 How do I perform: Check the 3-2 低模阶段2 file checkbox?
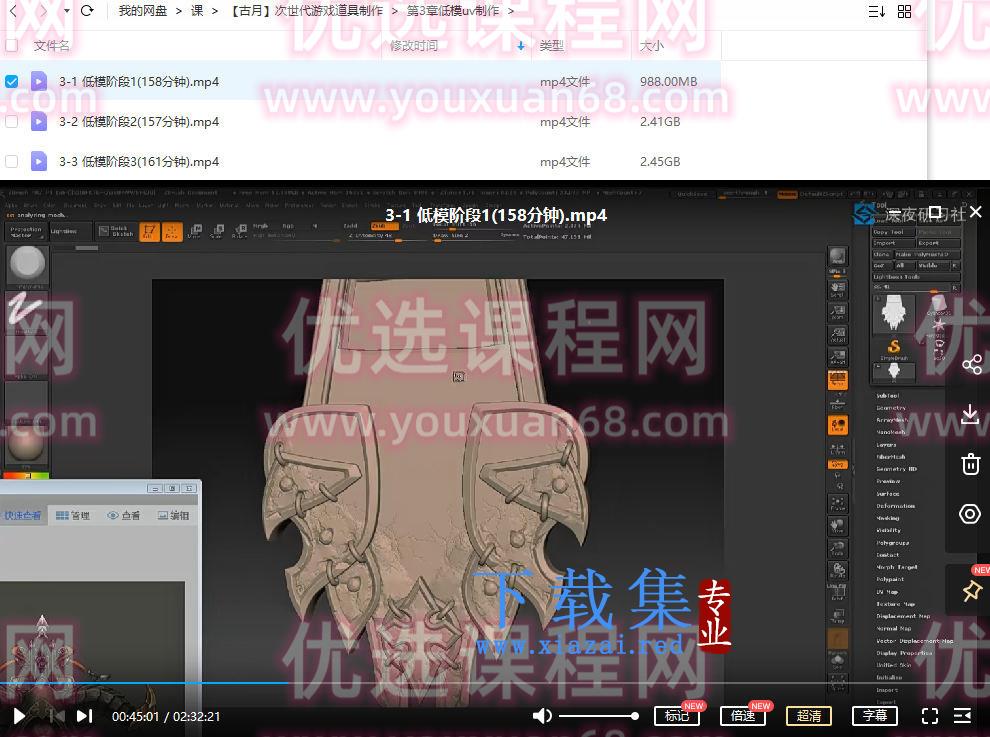tap(11, 121)
